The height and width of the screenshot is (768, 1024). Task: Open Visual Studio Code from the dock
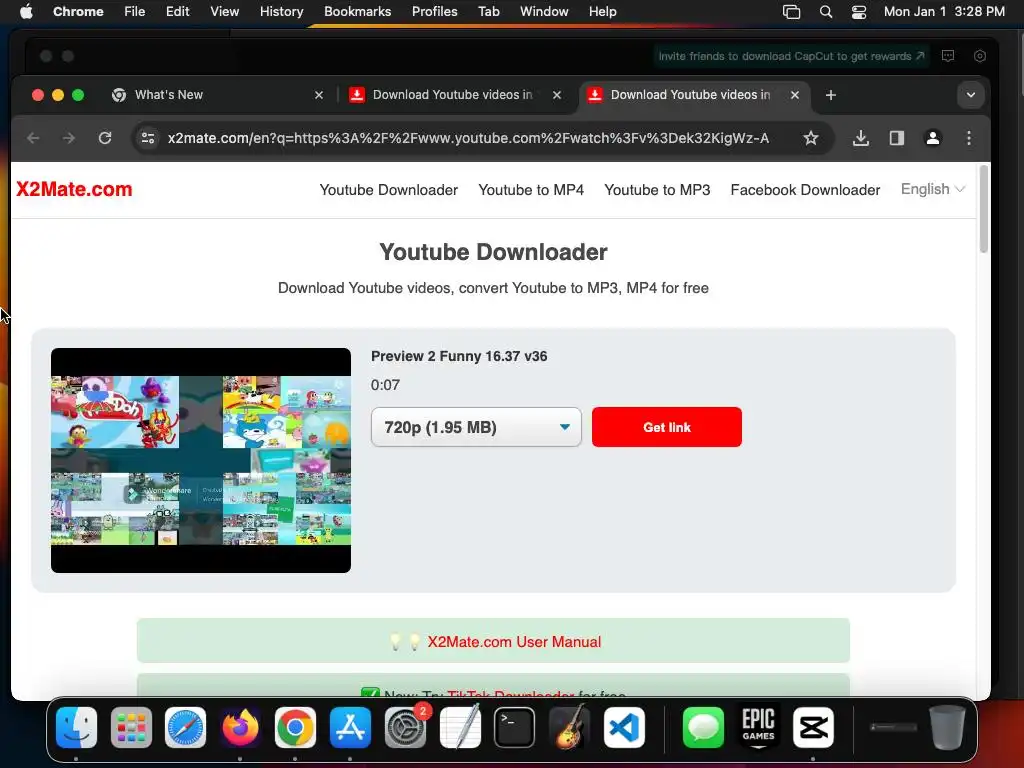624,728
